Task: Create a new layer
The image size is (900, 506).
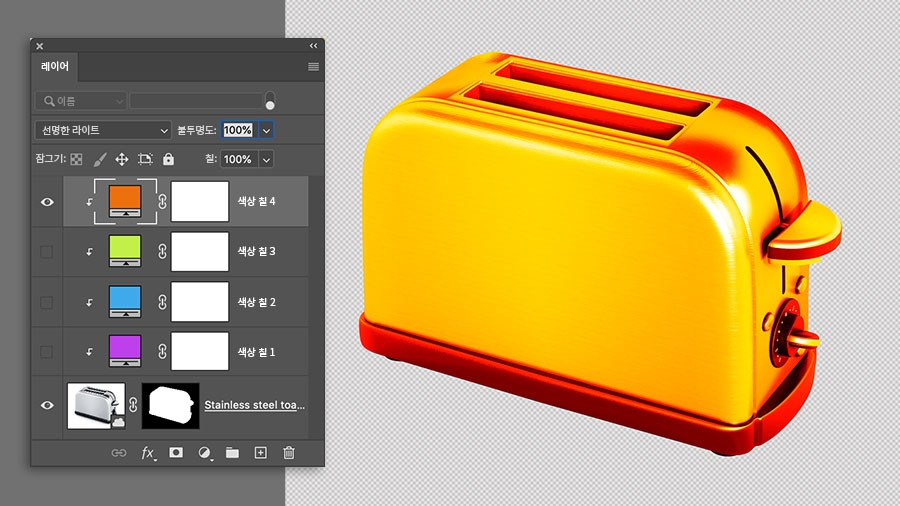Action: [261, 453]
